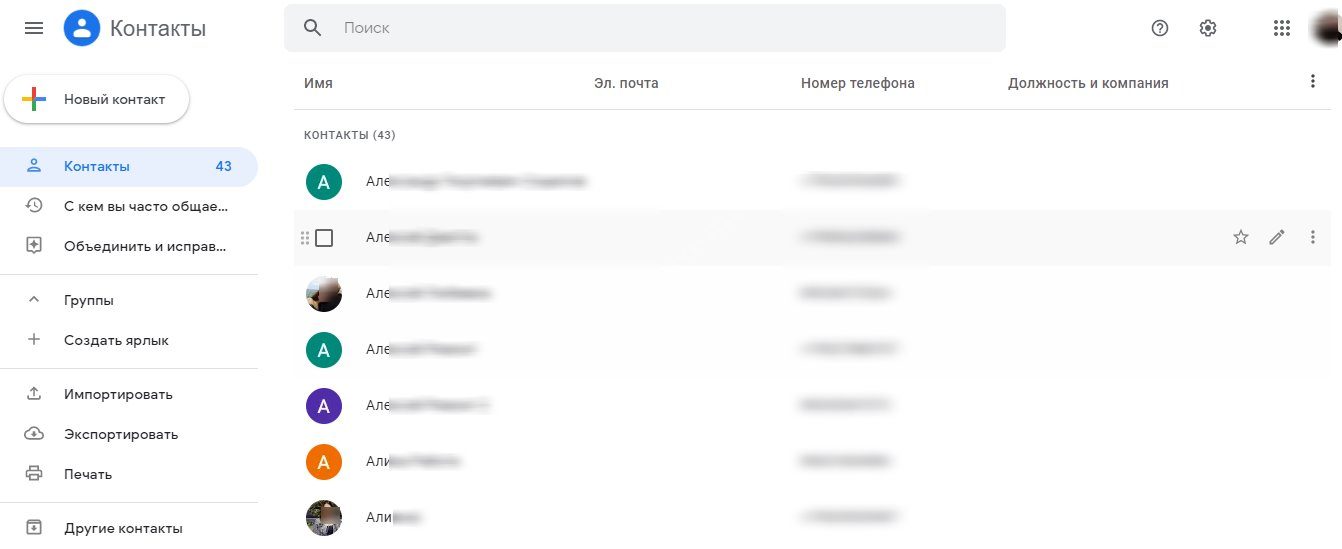This screenshot has height=549, width=1342.
Task: Tick the checkbox on the hovered contact
Action: [x=324, y=238]
